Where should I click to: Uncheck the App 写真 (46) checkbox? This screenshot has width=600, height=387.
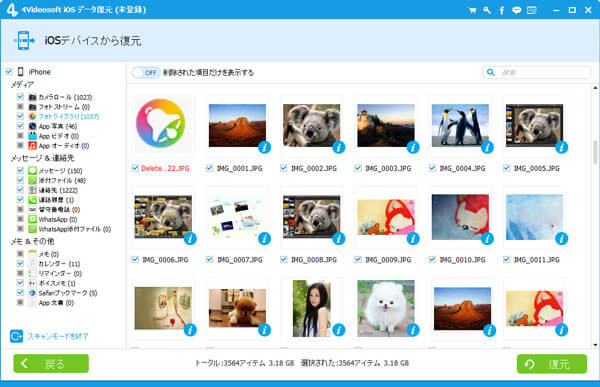(x=20, y=126)
